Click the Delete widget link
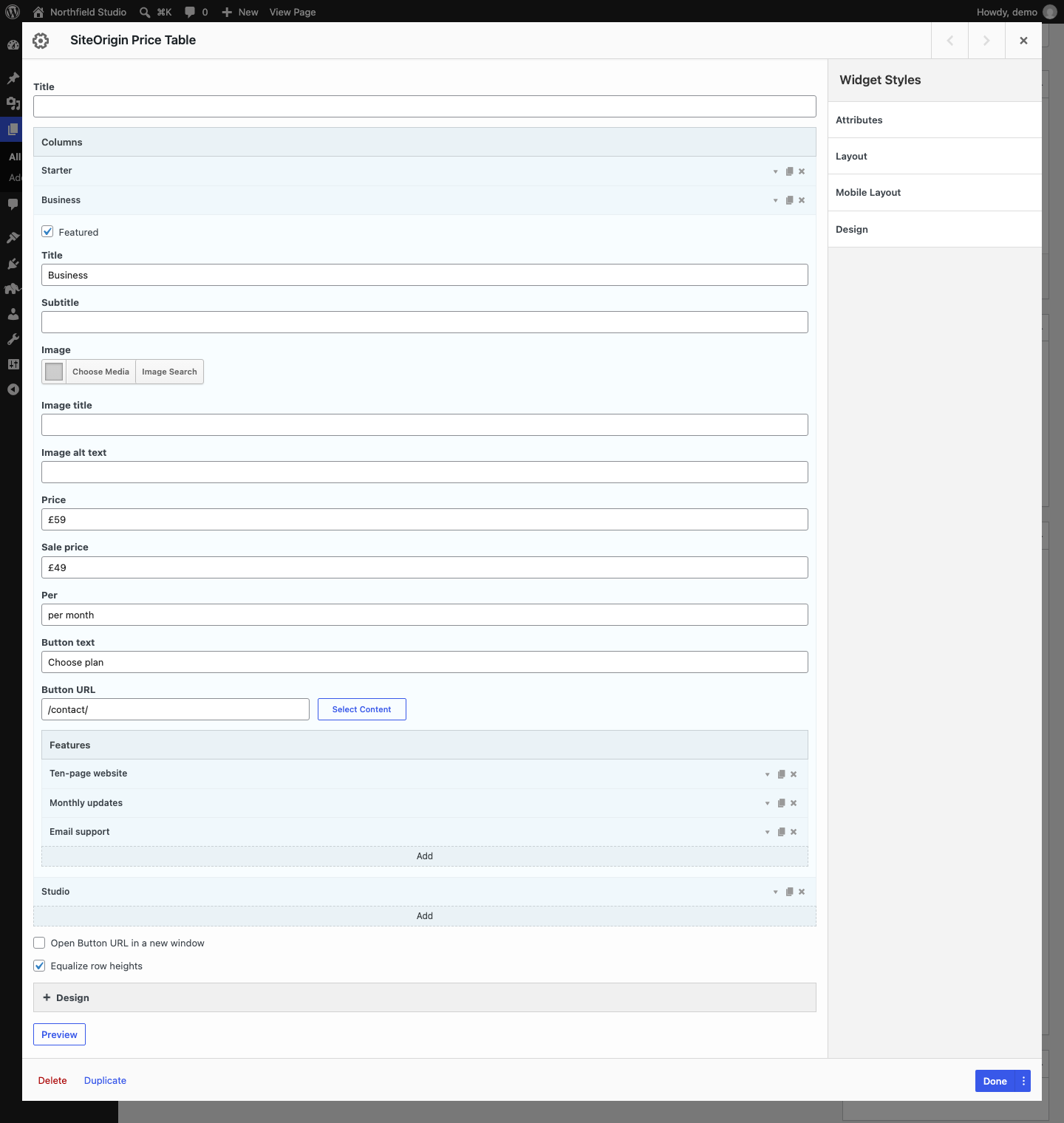This screenshot has height=1123, width=1064. pos(52,1080)
